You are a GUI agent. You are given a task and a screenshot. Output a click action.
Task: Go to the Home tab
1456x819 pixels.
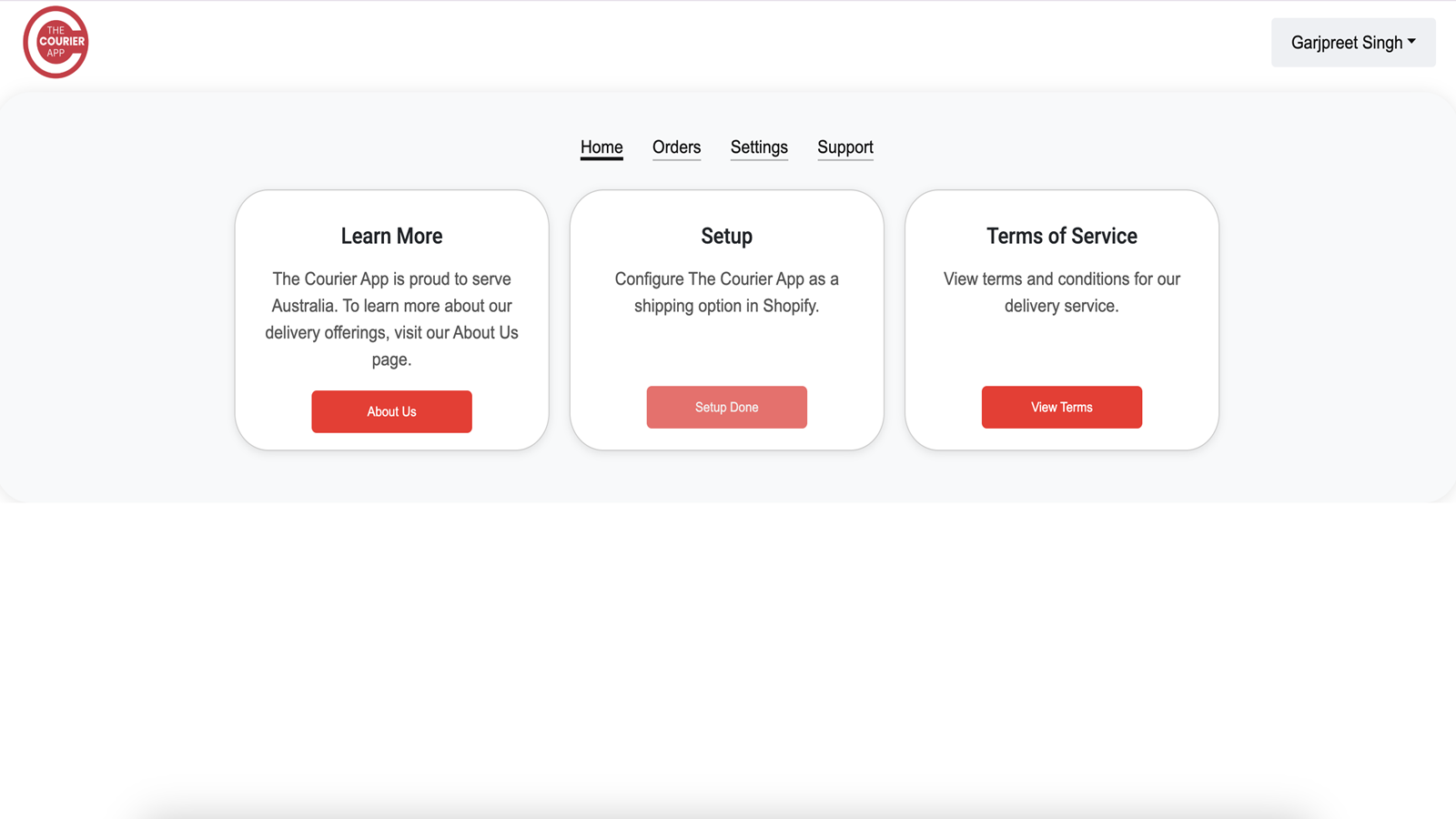pos(602,147)
